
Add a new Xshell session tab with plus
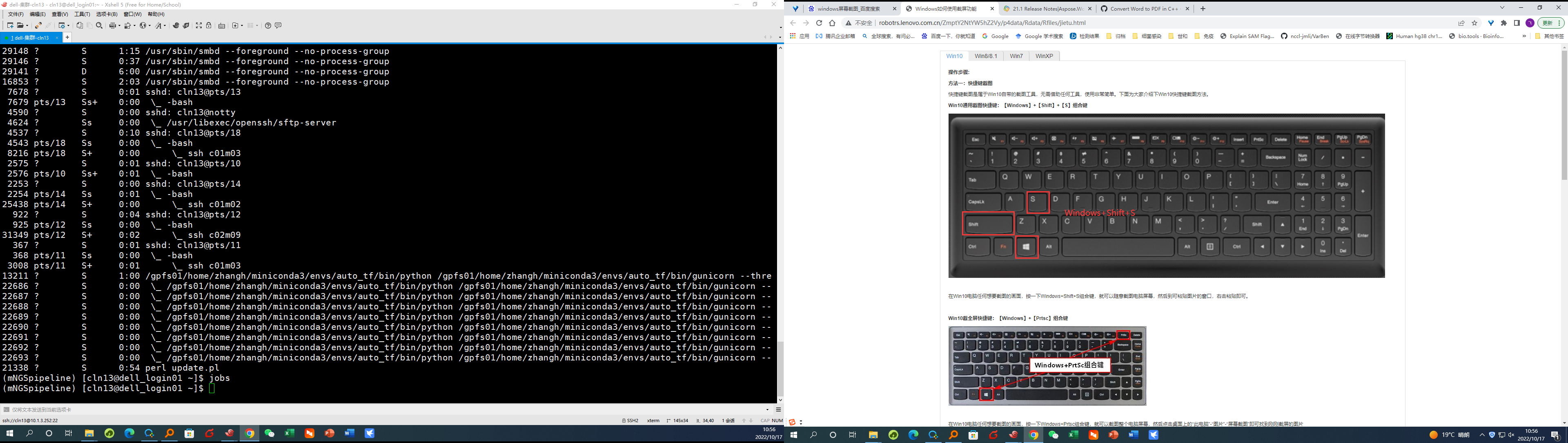tap(67, 37)
